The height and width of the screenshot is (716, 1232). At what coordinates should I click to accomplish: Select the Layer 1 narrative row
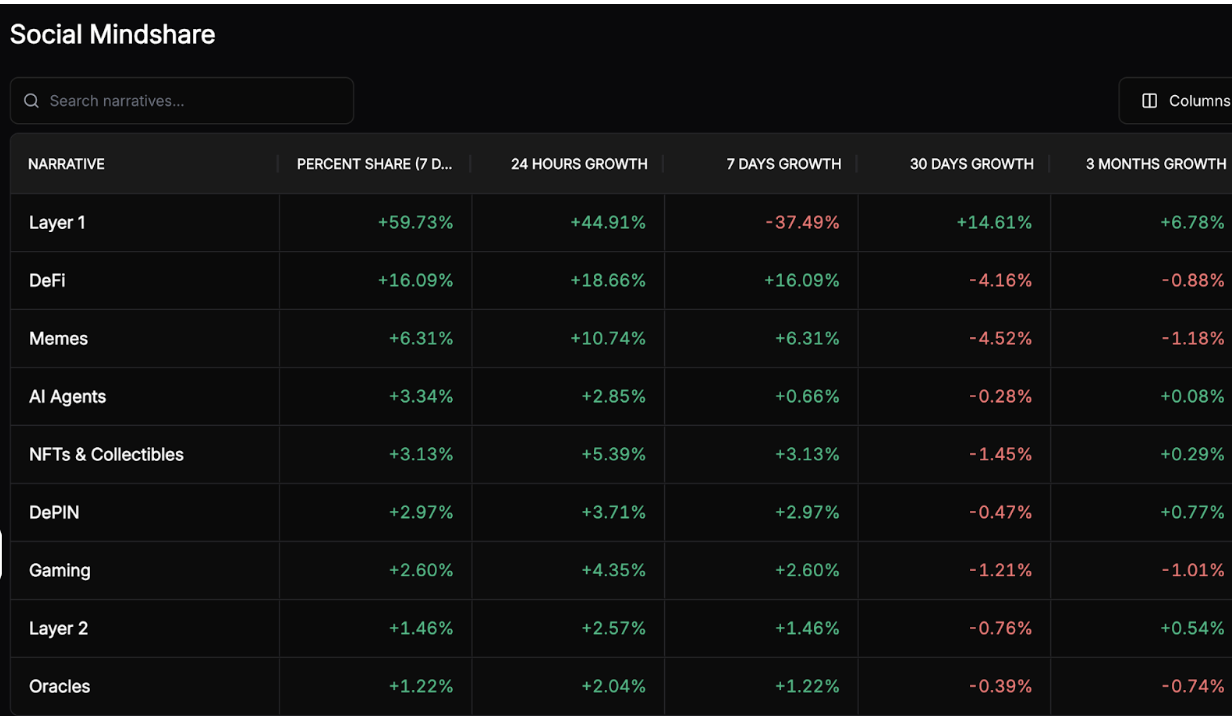point(57,223)
